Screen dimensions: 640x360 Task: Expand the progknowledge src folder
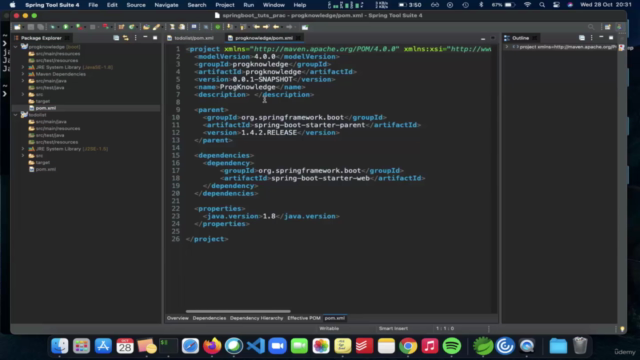click(x=23, y=94)
